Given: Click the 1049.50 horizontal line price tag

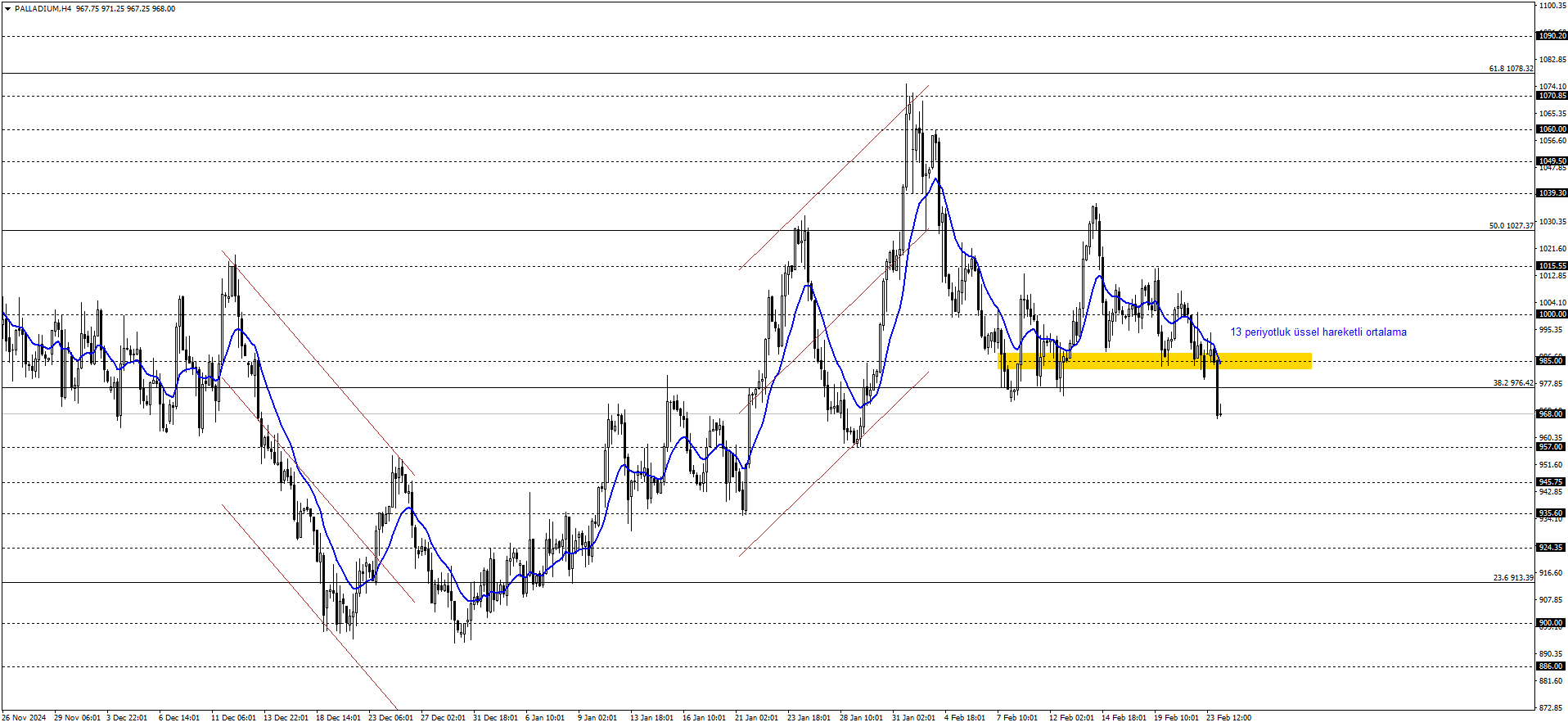Looking at the screenshot, I should [x=1552, y=161].
